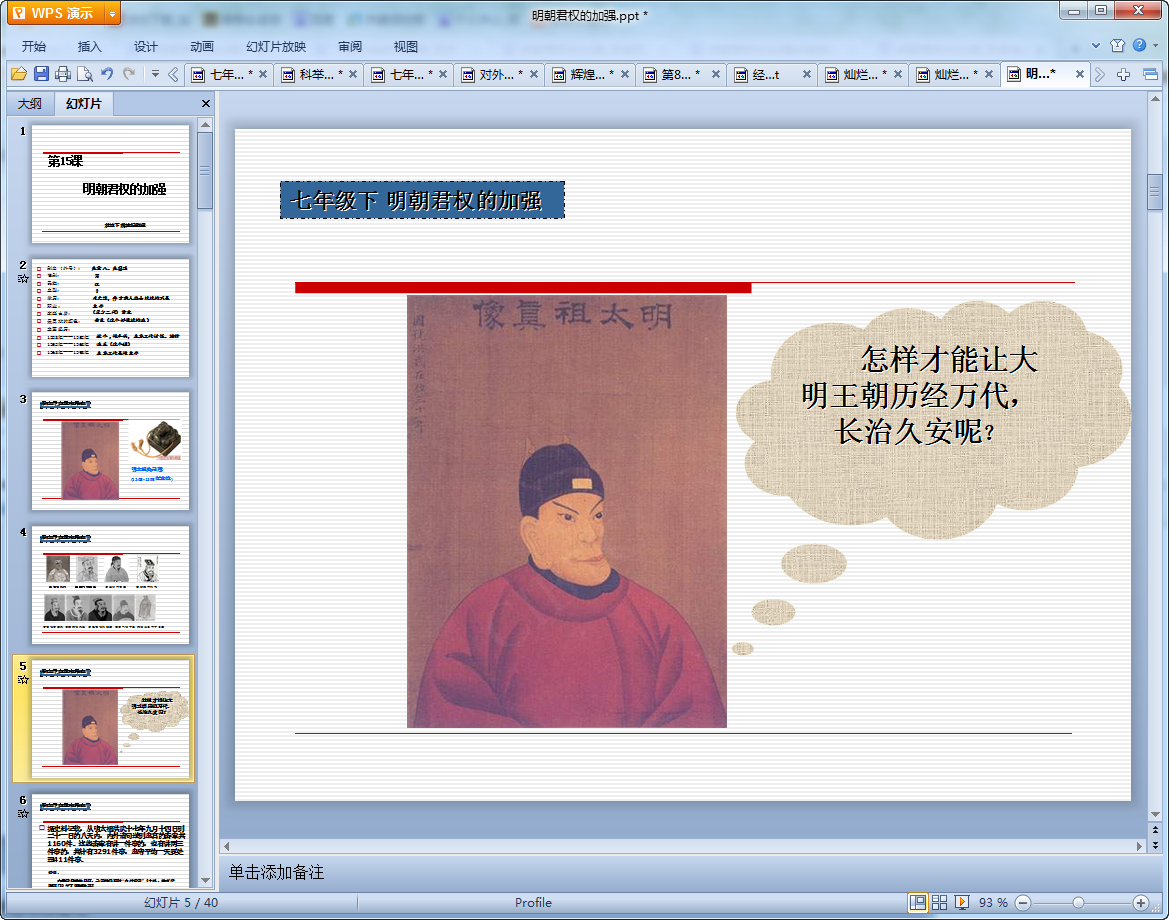Close the 经...t document tab

click(x=807, y=75)
